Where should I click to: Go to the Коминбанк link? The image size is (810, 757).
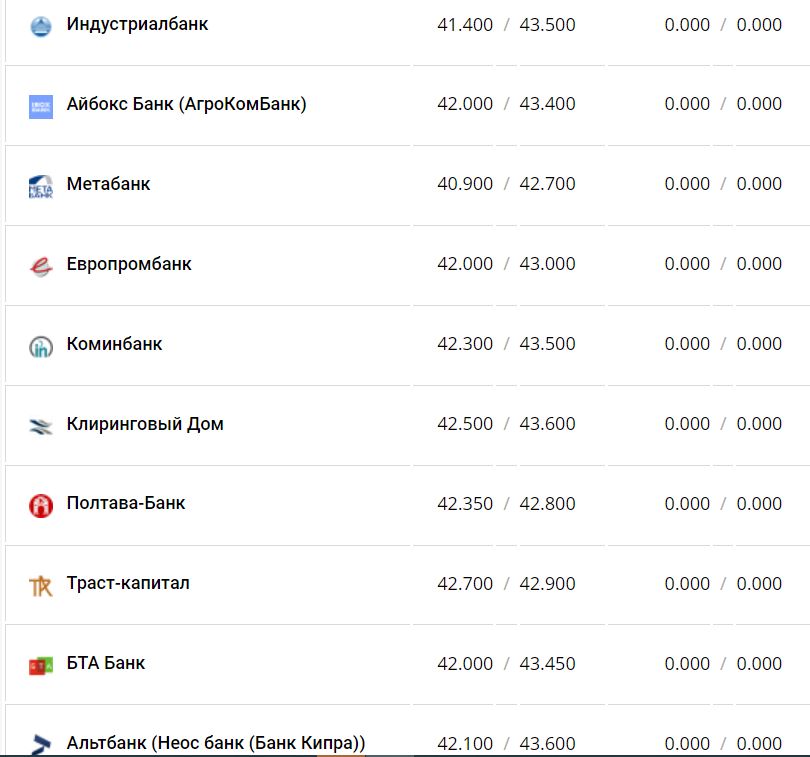pos(114,344)
